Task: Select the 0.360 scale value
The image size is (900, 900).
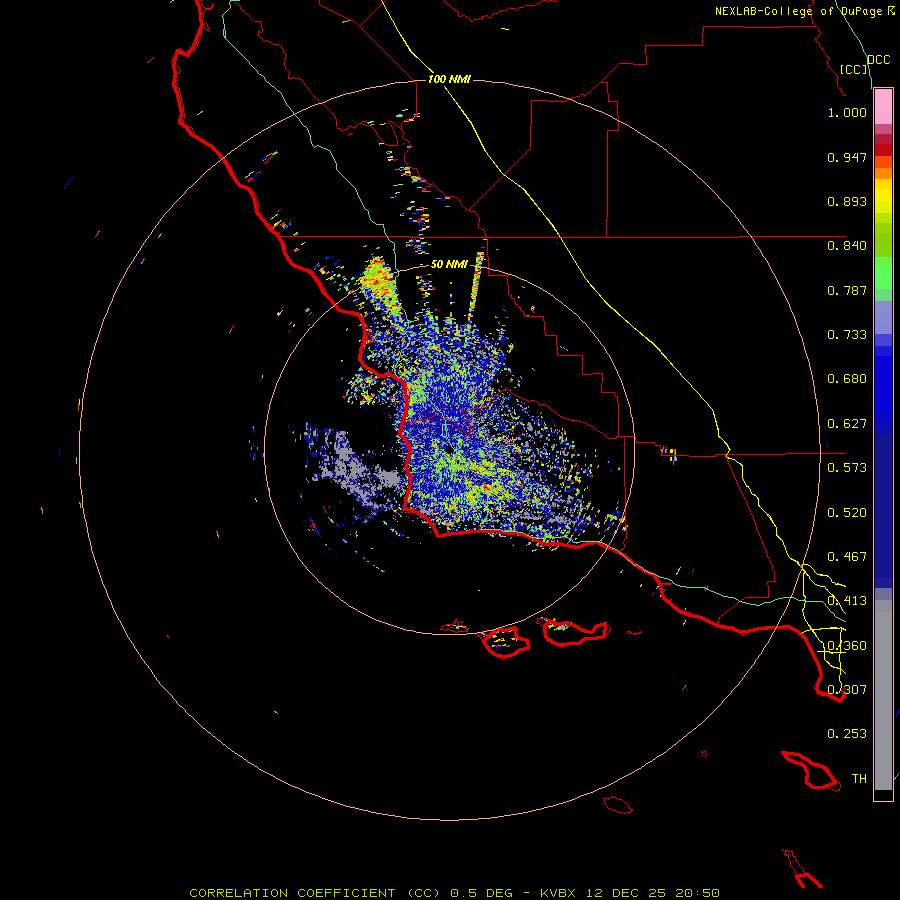Action: (x=847, y=646)
